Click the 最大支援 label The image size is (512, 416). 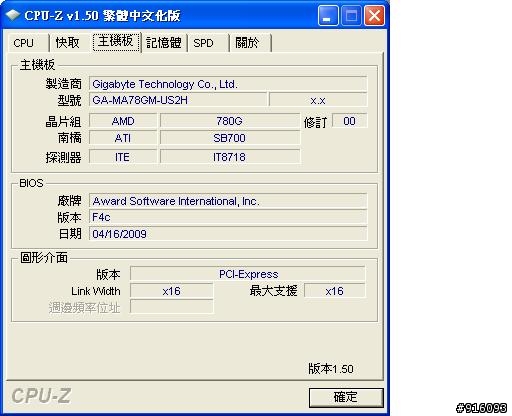(x=273, y=291)
